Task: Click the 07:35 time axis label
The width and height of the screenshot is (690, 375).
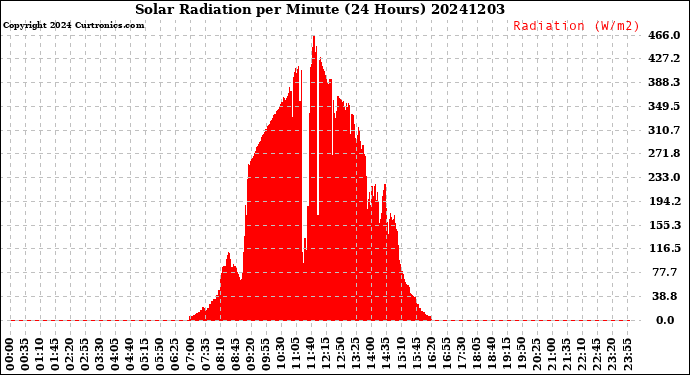Action: point(206,354)
